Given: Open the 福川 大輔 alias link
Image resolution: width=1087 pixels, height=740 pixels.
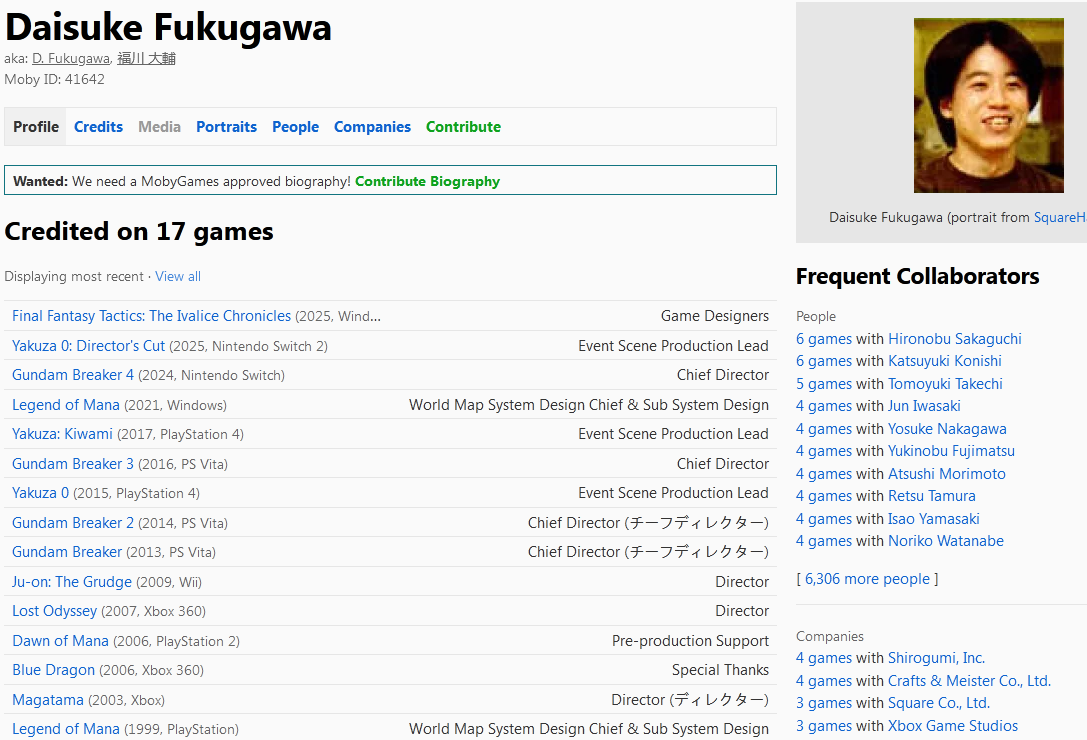Looking at the screenshot, I should click(x=146, y=58).
